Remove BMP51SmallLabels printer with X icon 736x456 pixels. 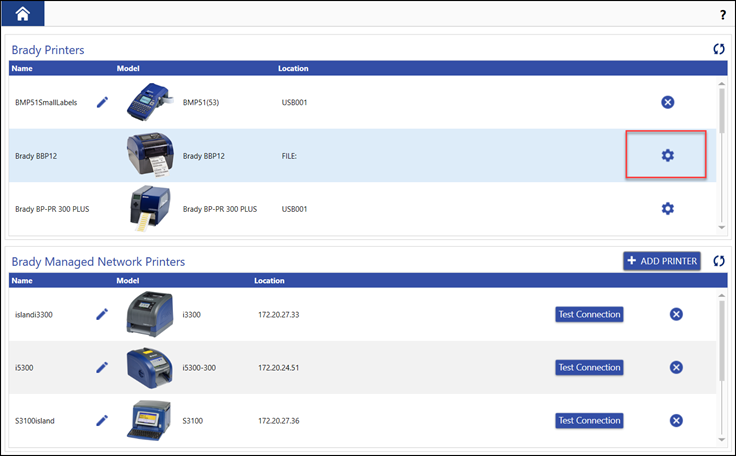click(667, 102)
